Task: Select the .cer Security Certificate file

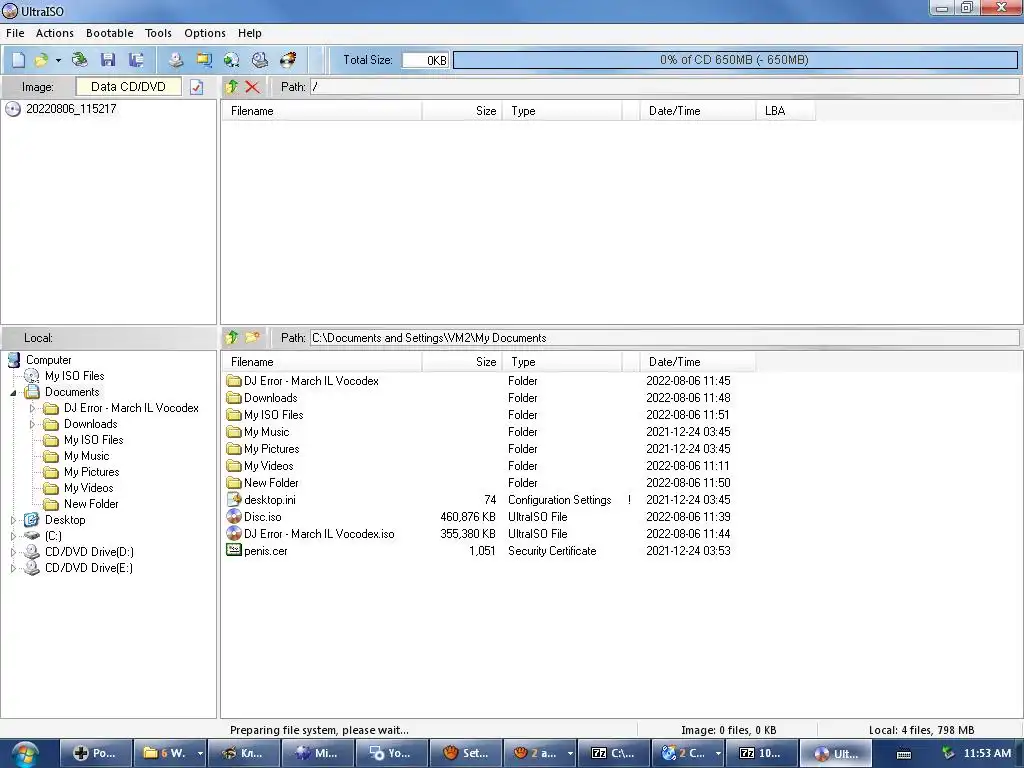Action: (266, 551)
